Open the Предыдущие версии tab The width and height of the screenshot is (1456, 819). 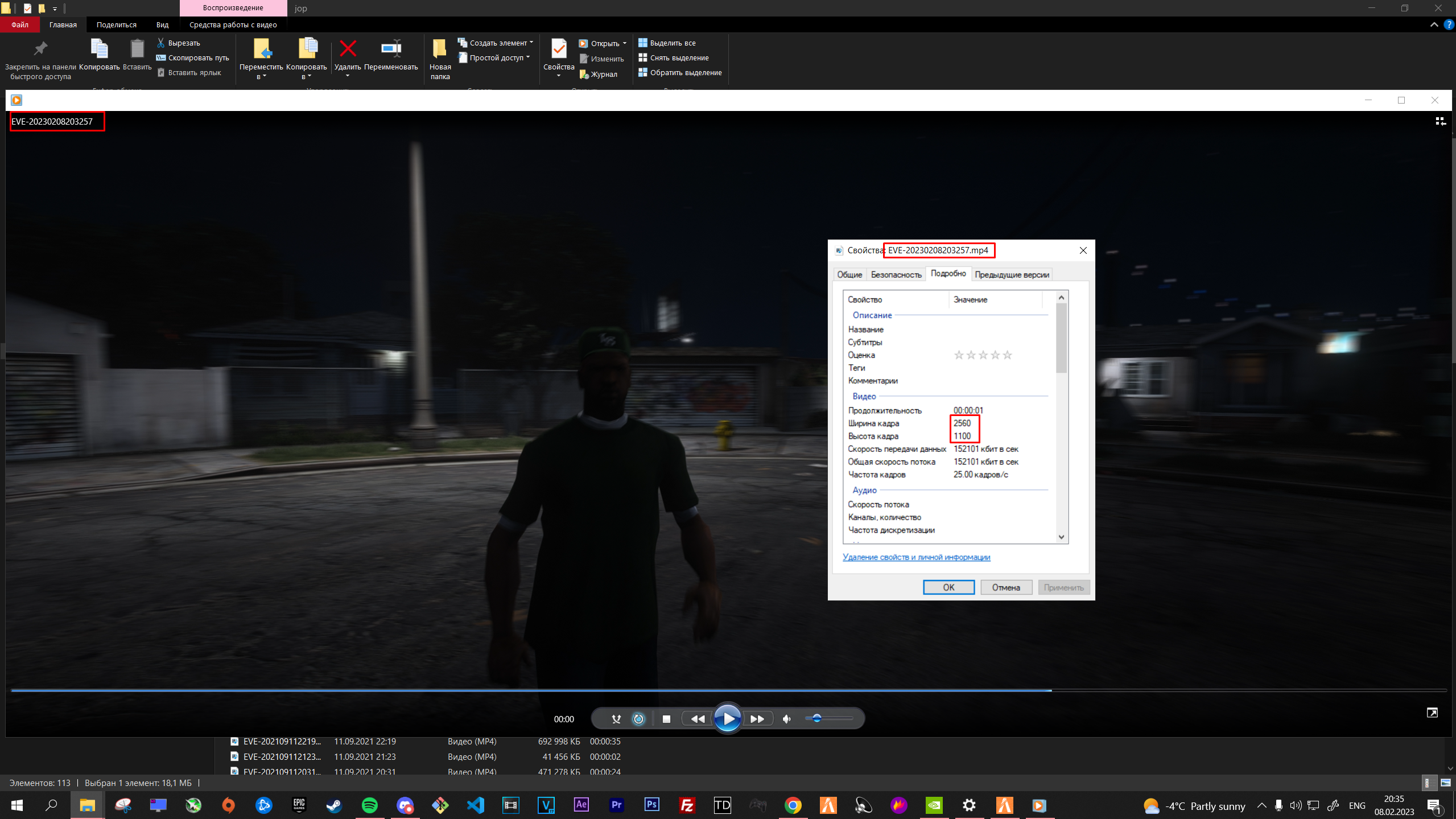[x=1012, y=274]
